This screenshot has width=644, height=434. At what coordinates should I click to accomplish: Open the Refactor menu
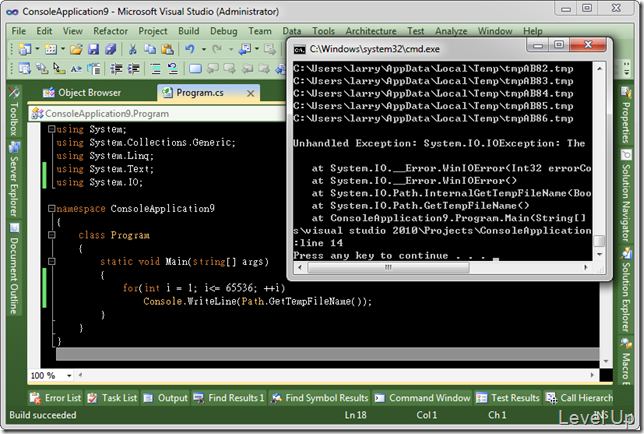pyautogui.click(x=110, y=31)
